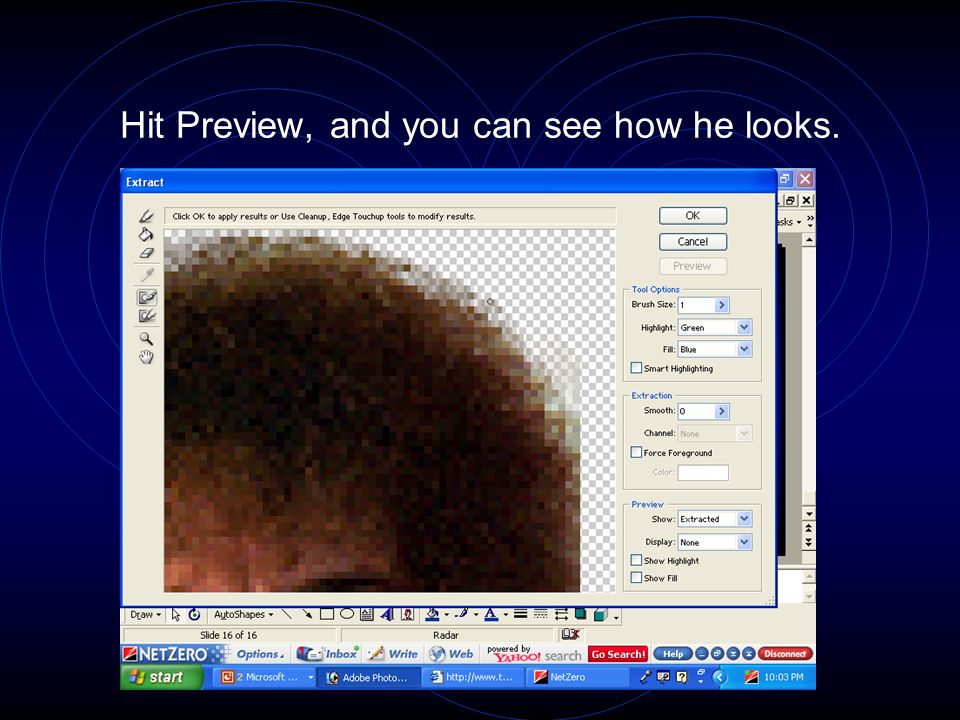
Task: Open NetZero Write mail
Action: (x=392, y=654)
